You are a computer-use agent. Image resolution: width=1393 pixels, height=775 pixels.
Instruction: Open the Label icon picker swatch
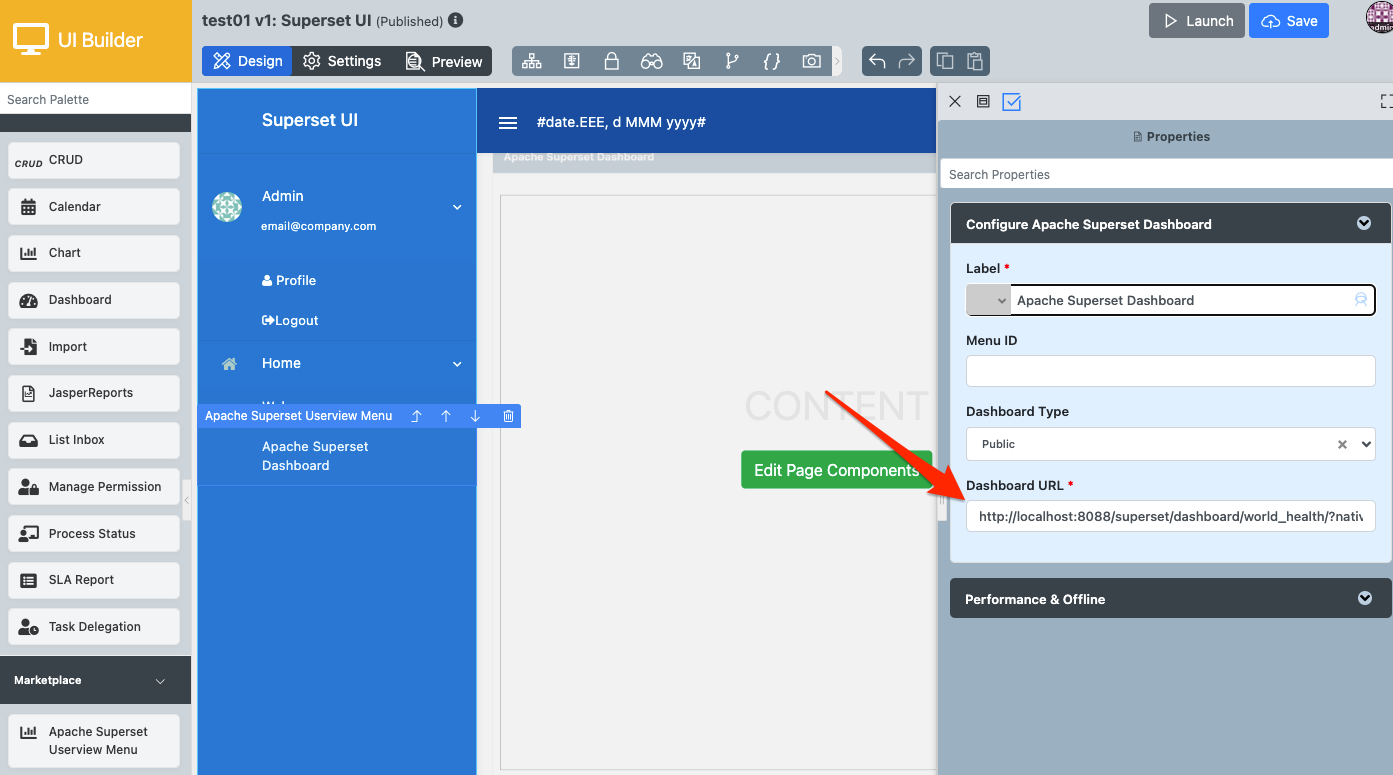(988, 300)
